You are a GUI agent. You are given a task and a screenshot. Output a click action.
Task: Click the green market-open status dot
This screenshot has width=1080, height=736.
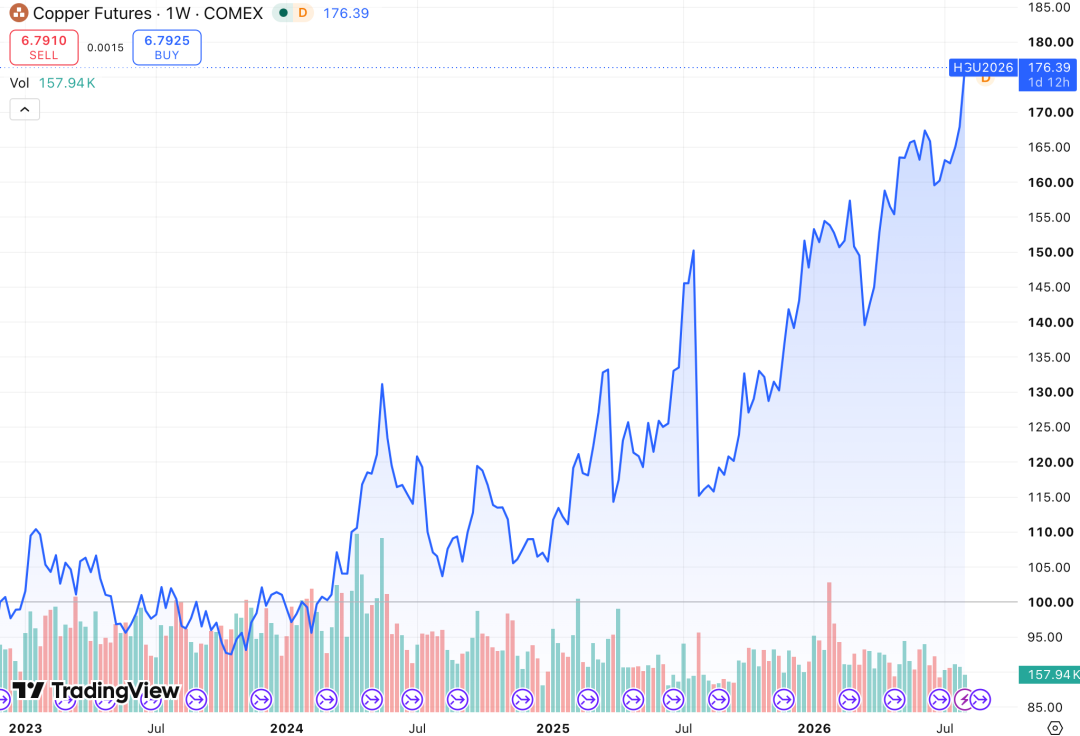click(283, 12)
